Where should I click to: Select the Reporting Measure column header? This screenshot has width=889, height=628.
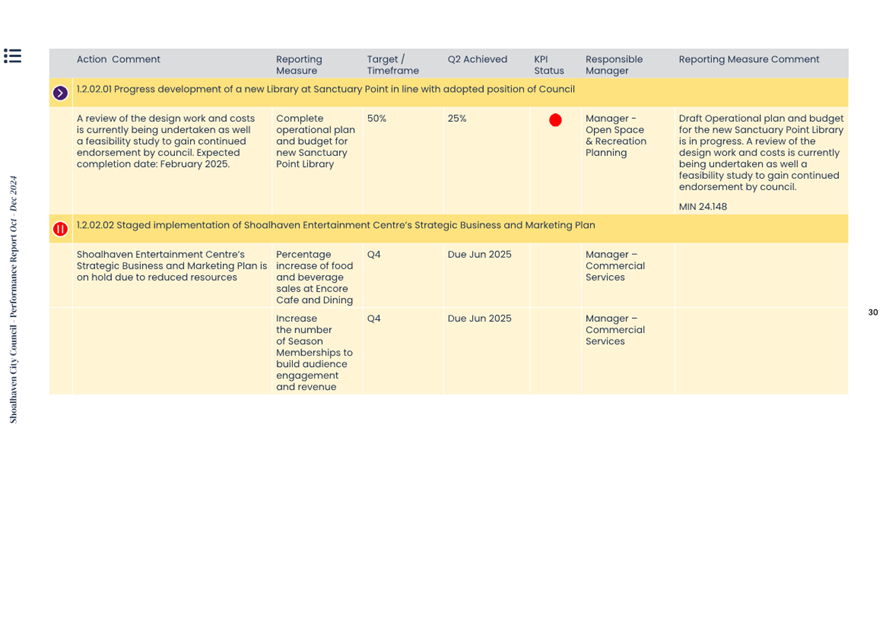click(x=299, y=65)
